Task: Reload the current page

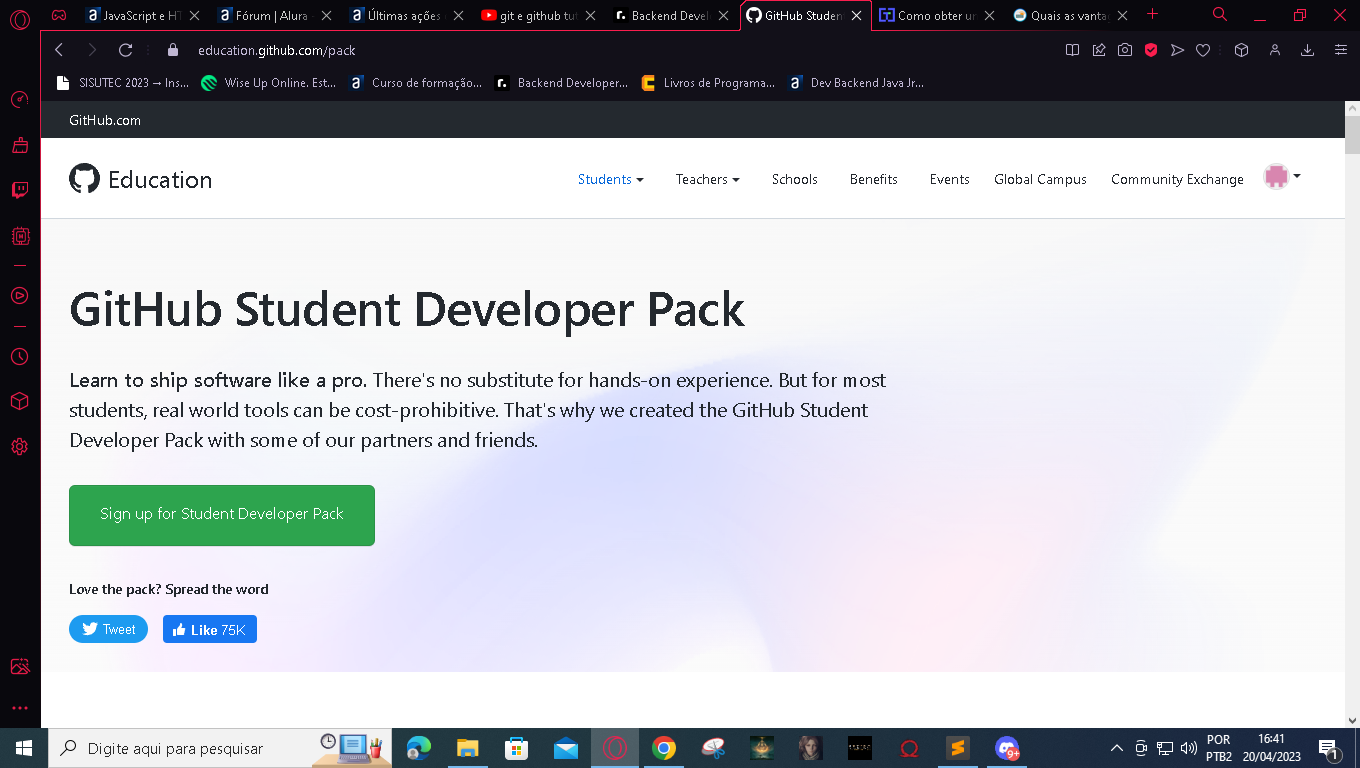Action: pos(125,50)
